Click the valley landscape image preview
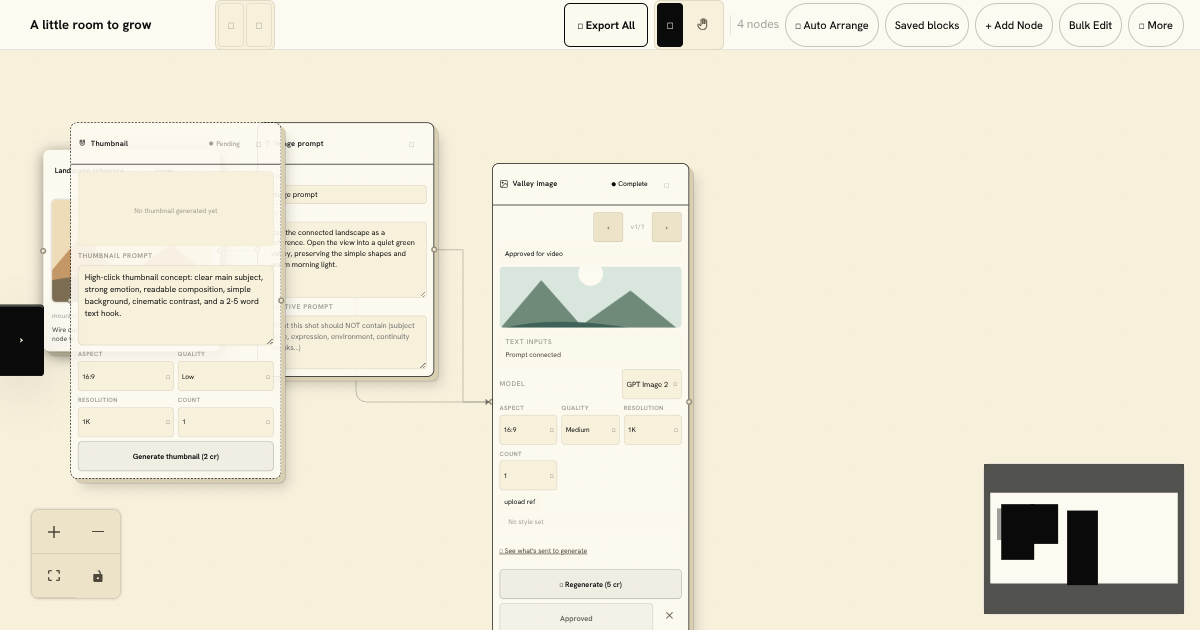 590,297
